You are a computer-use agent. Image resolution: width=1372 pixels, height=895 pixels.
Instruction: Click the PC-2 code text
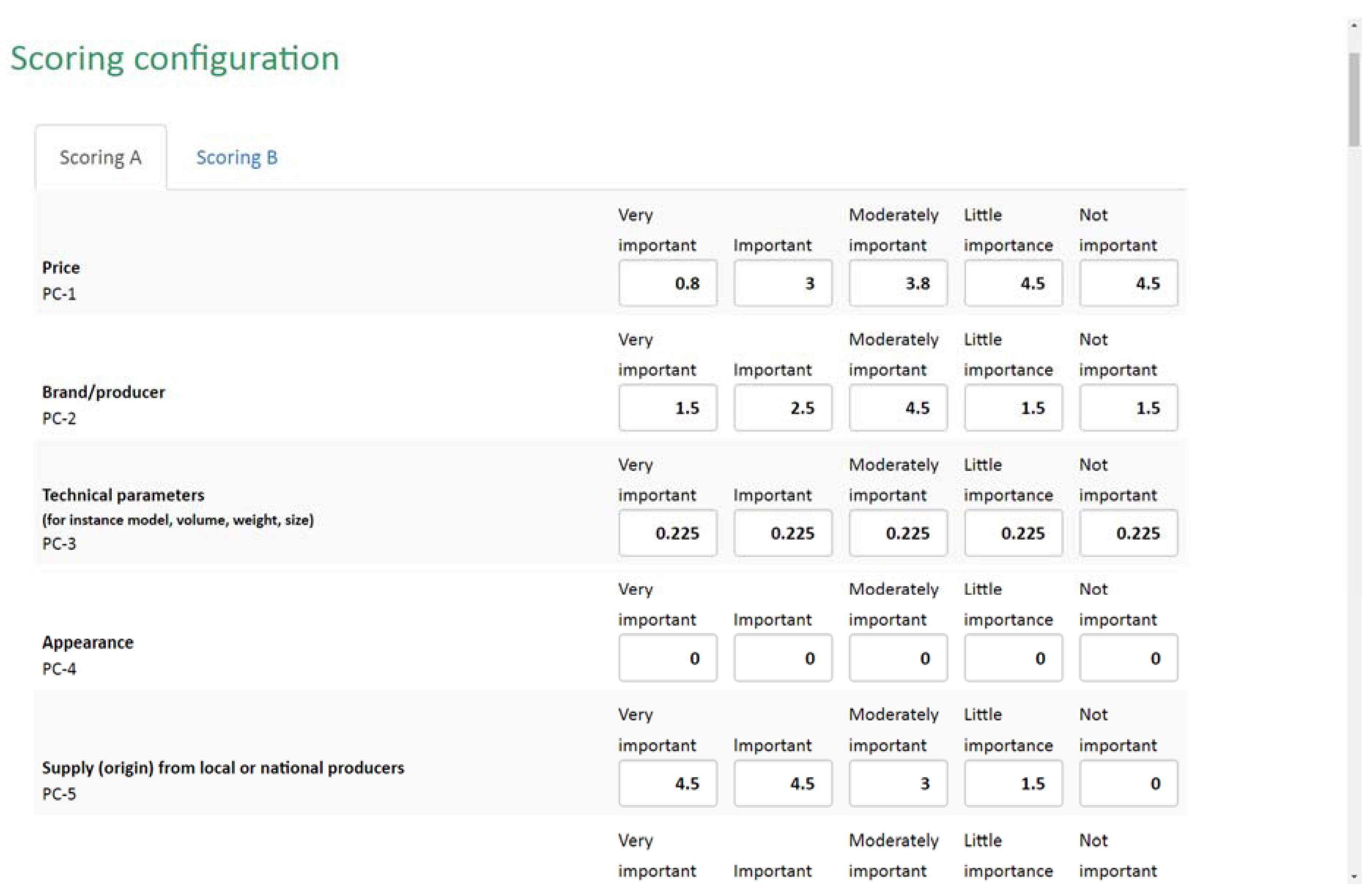click(59, 419)
